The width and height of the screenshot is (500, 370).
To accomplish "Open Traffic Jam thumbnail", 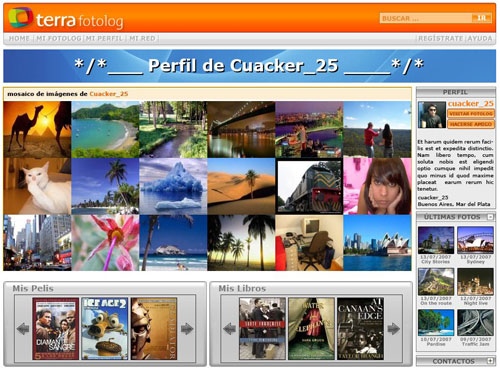I will pyautogui.click(x=475, y=323).
